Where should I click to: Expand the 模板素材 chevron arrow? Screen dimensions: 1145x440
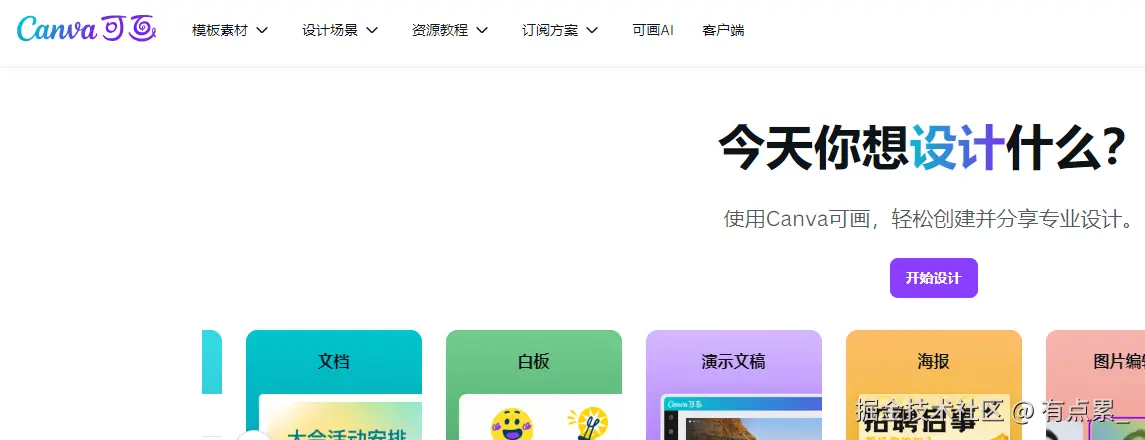click(261, 31)
